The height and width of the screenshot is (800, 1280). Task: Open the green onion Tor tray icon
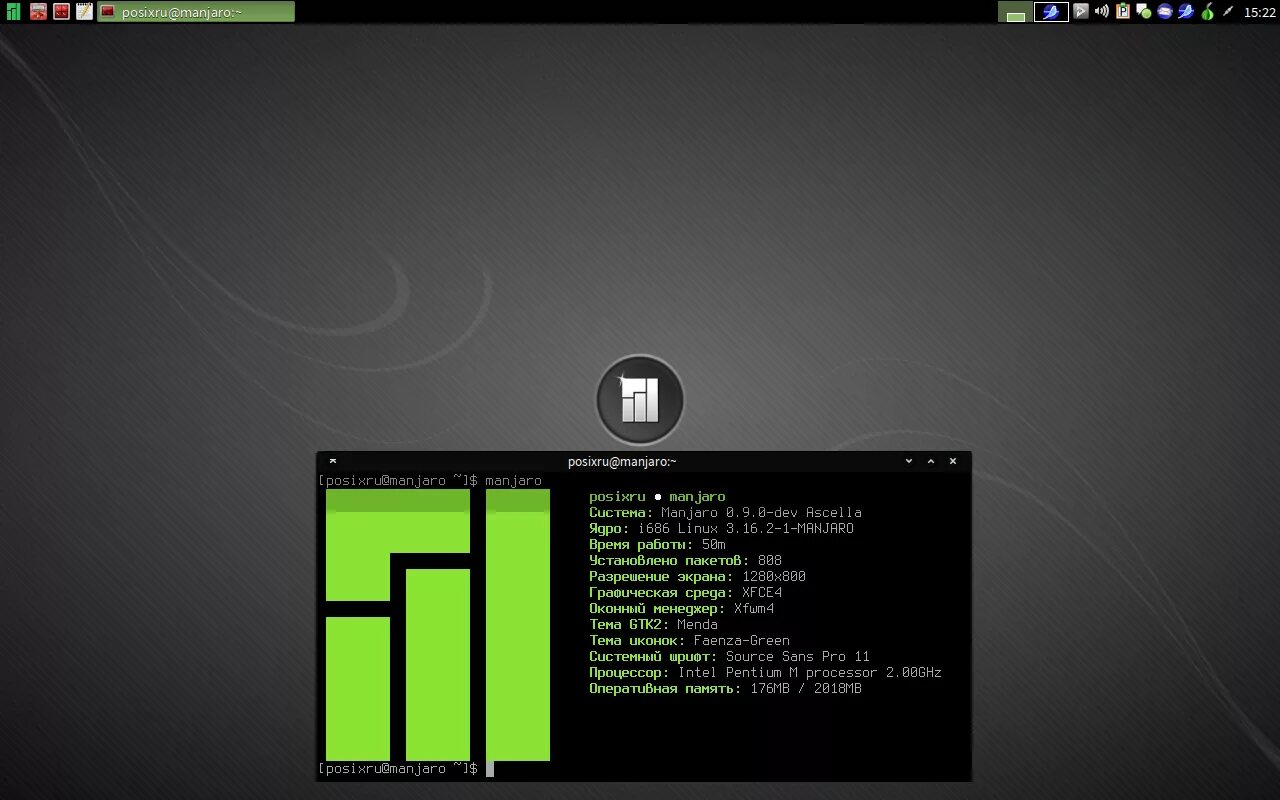(1207, 12)
